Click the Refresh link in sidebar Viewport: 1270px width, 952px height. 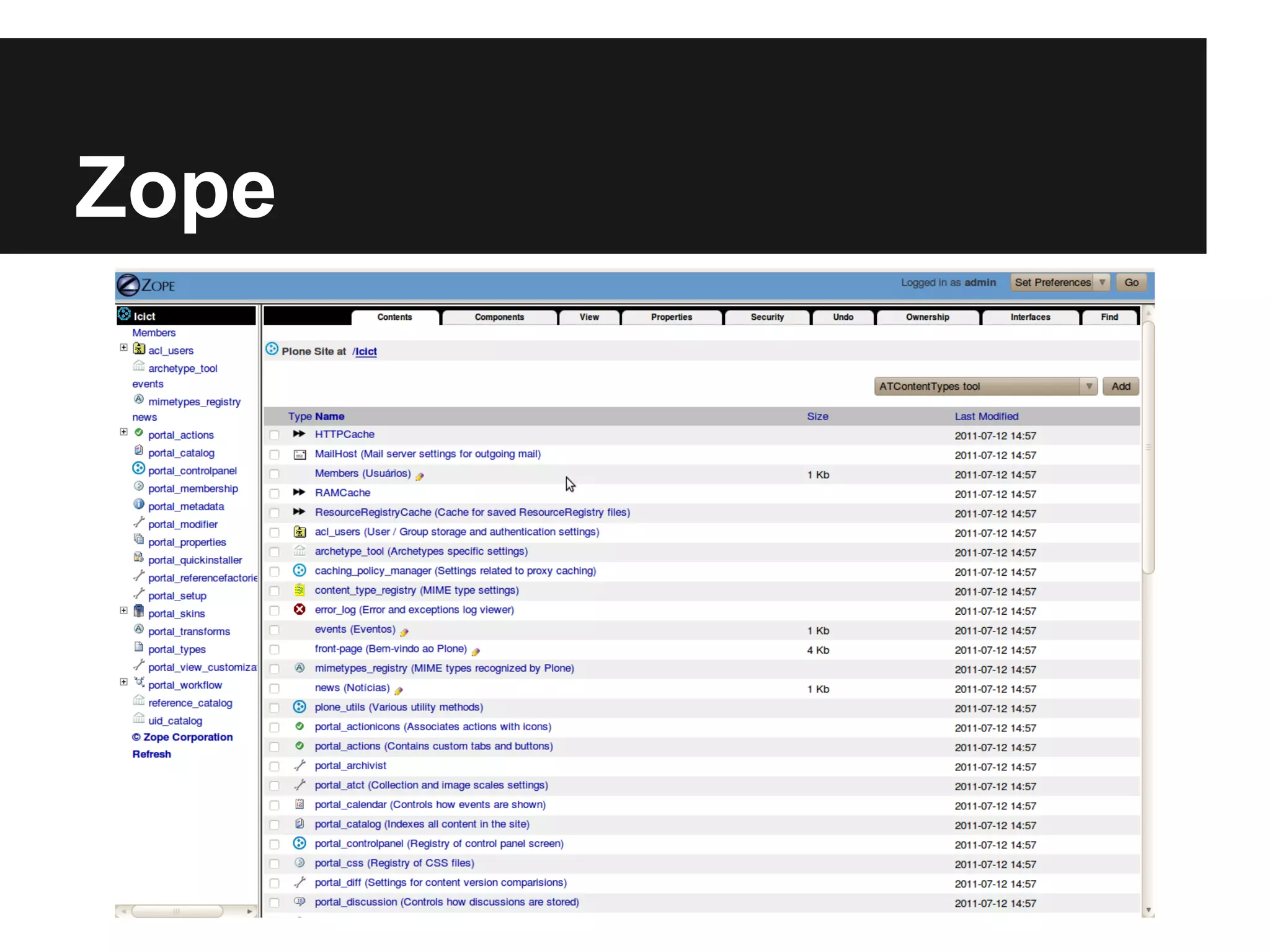[x=152, y=754]
